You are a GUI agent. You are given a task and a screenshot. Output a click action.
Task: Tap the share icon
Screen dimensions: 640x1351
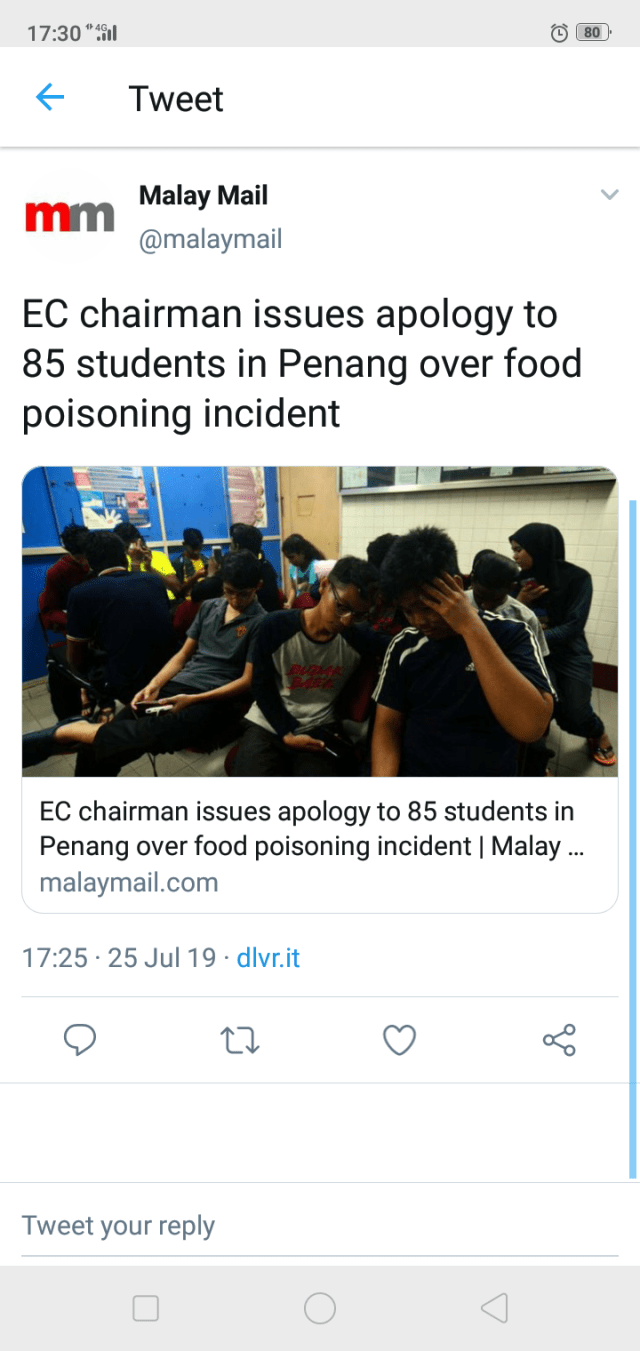[559, 1040]
